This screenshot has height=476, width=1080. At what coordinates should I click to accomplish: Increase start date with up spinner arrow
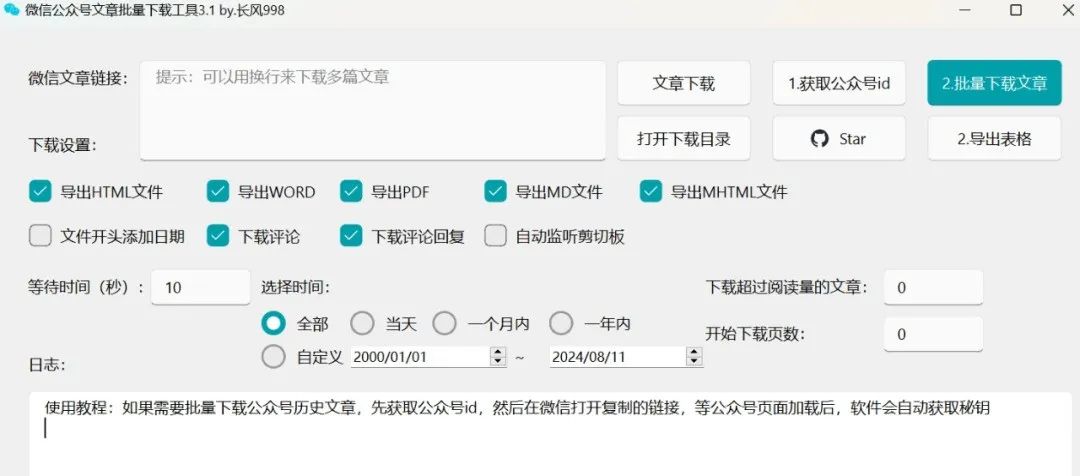pos(498,352)
